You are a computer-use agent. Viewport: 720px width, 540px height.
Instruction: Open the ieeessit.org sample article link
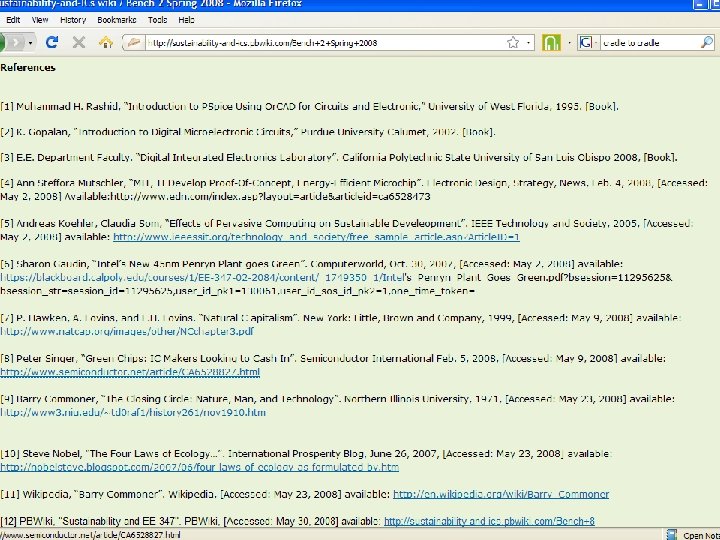click(316, 237)
